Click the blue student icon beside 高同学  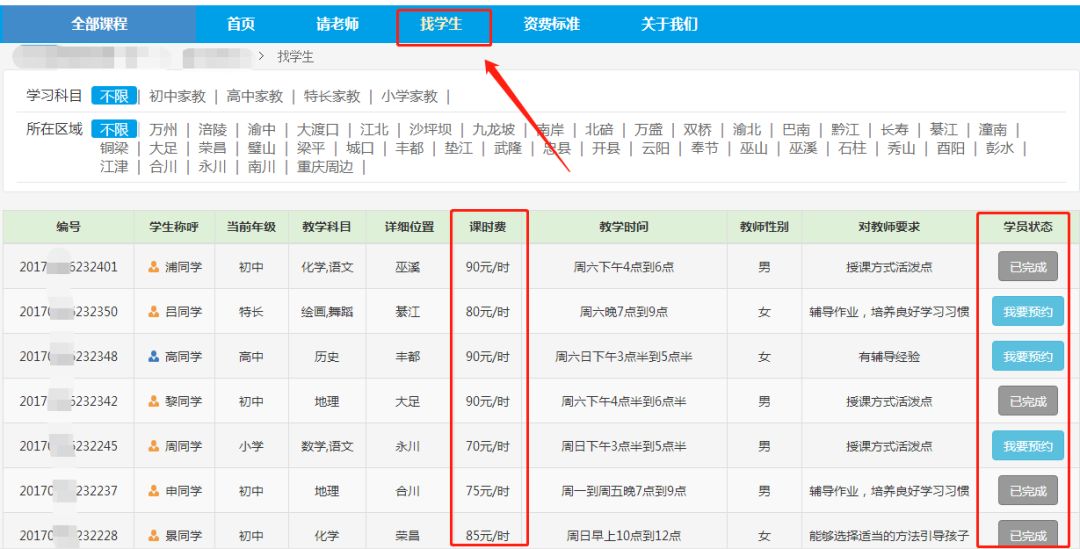point(154,356)
